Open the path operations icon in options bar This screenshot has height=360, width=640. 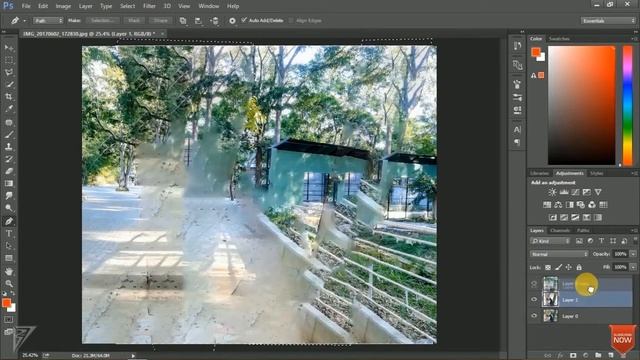tap(183, 20)
